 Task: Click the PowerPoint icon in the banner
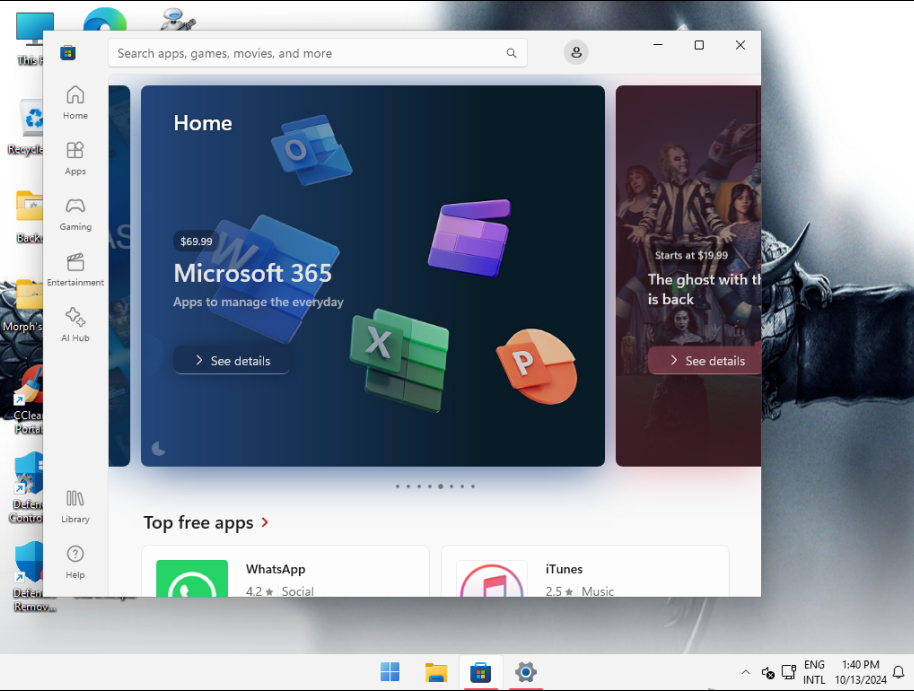[536, 366]
